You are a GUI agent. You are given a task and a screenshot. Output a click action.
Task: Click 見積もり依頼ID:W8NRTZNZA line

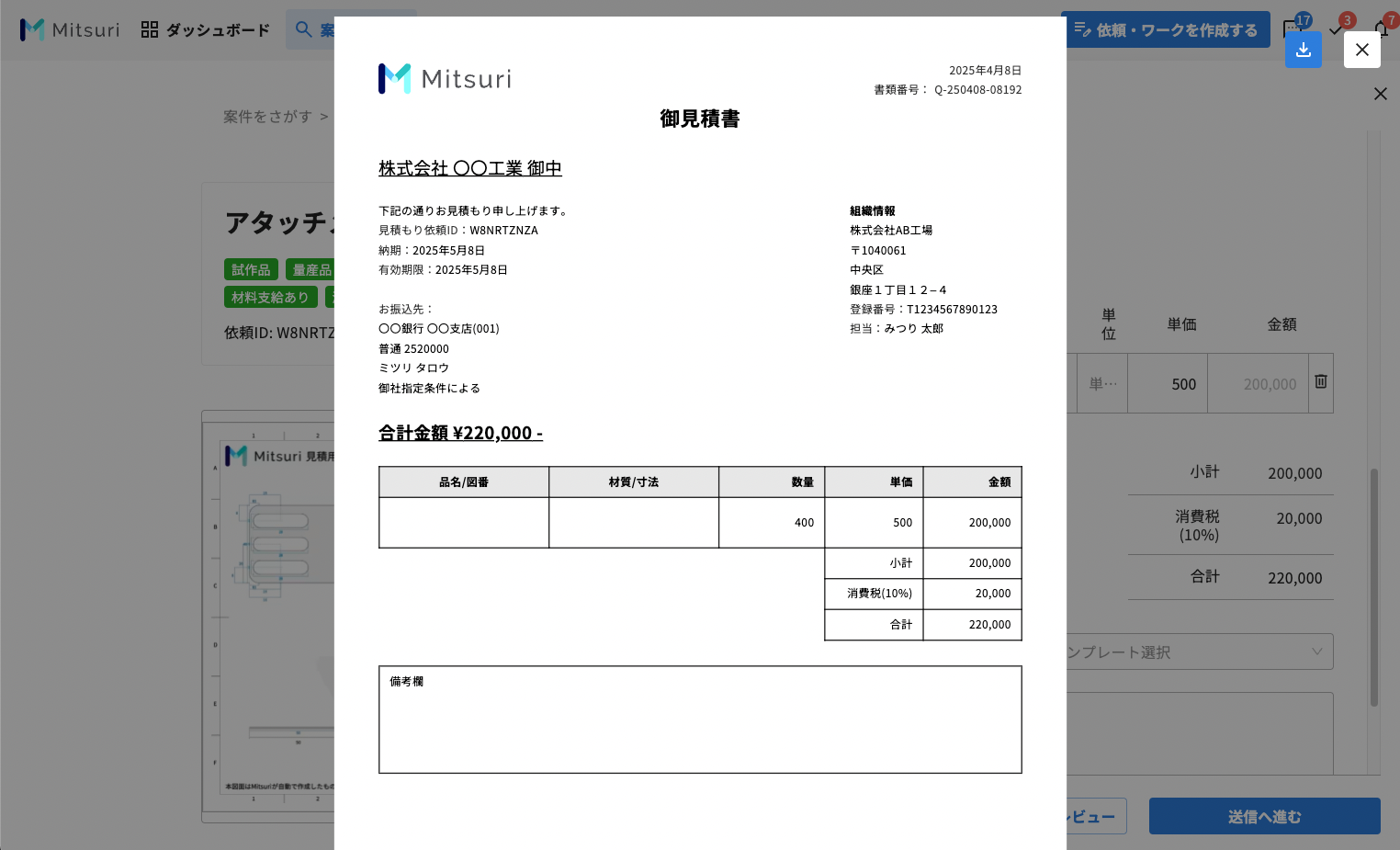tap(458, 231)
